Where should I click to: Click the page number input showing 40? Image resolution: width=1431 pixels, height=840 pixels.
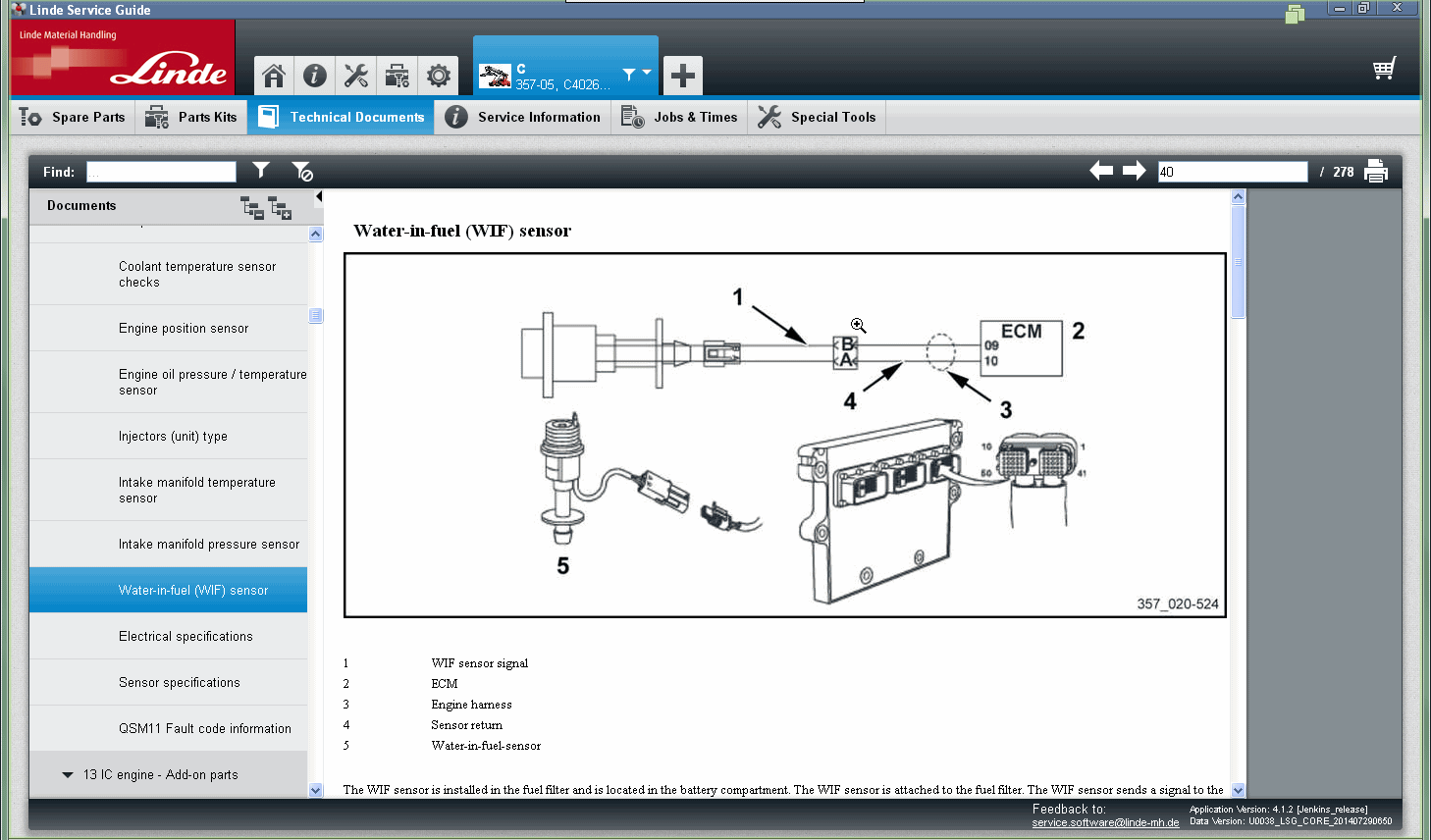pos(1233,171)
